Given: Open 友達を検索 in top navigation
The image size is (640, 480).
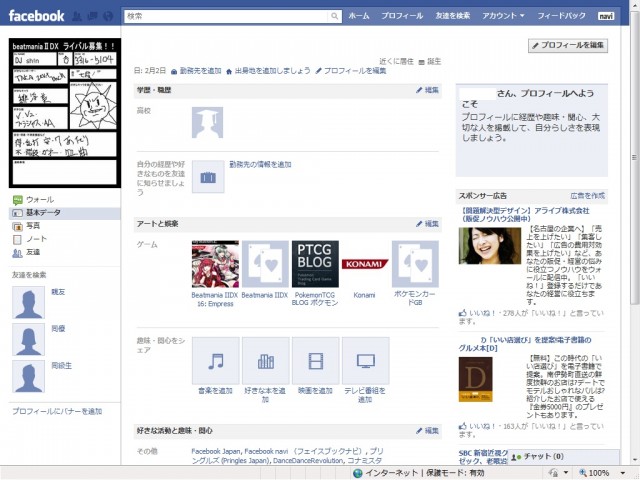Looking at the screenshot, I should 453,16.
